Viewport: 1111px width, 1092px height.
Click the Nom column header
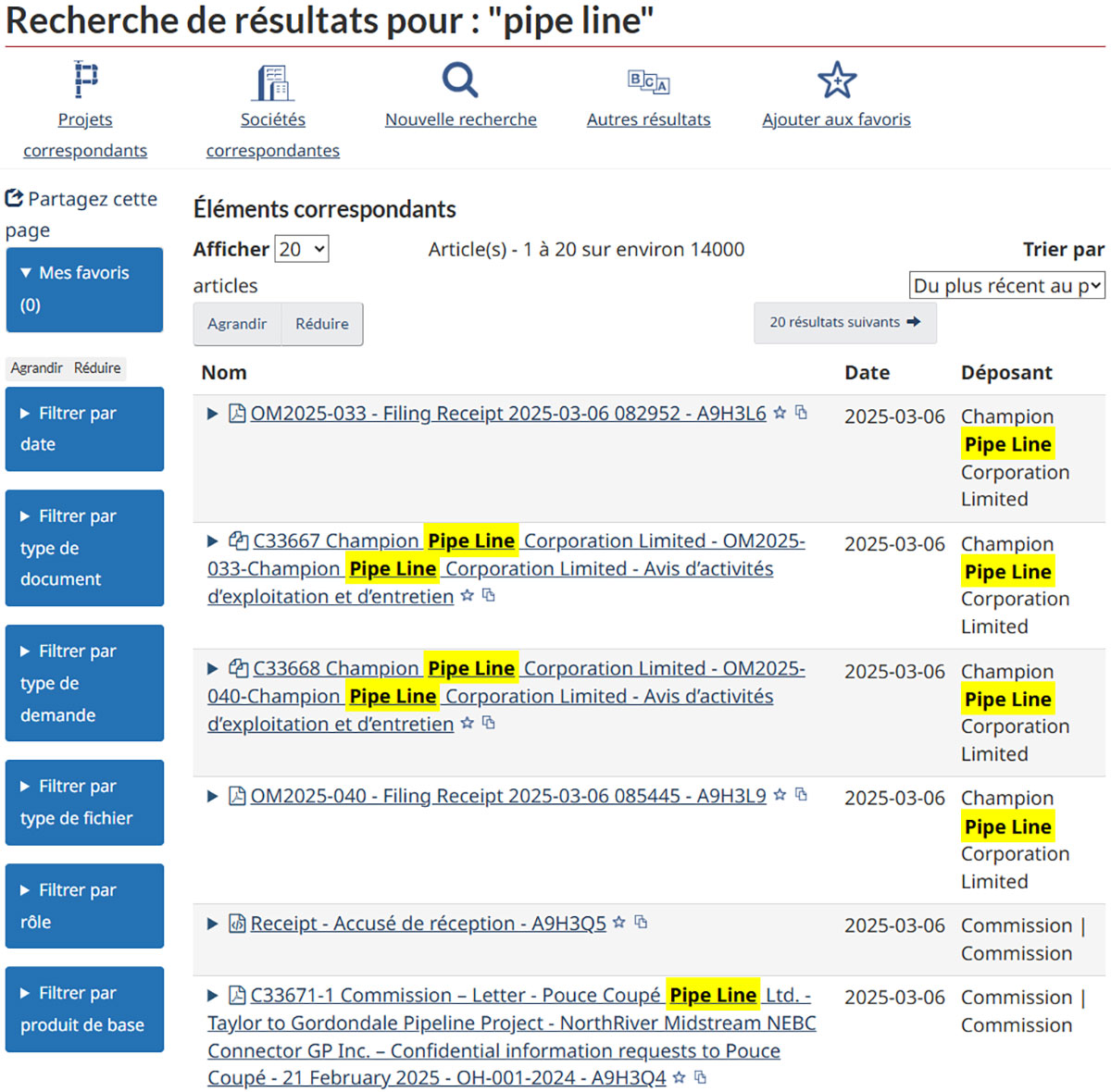224,372
